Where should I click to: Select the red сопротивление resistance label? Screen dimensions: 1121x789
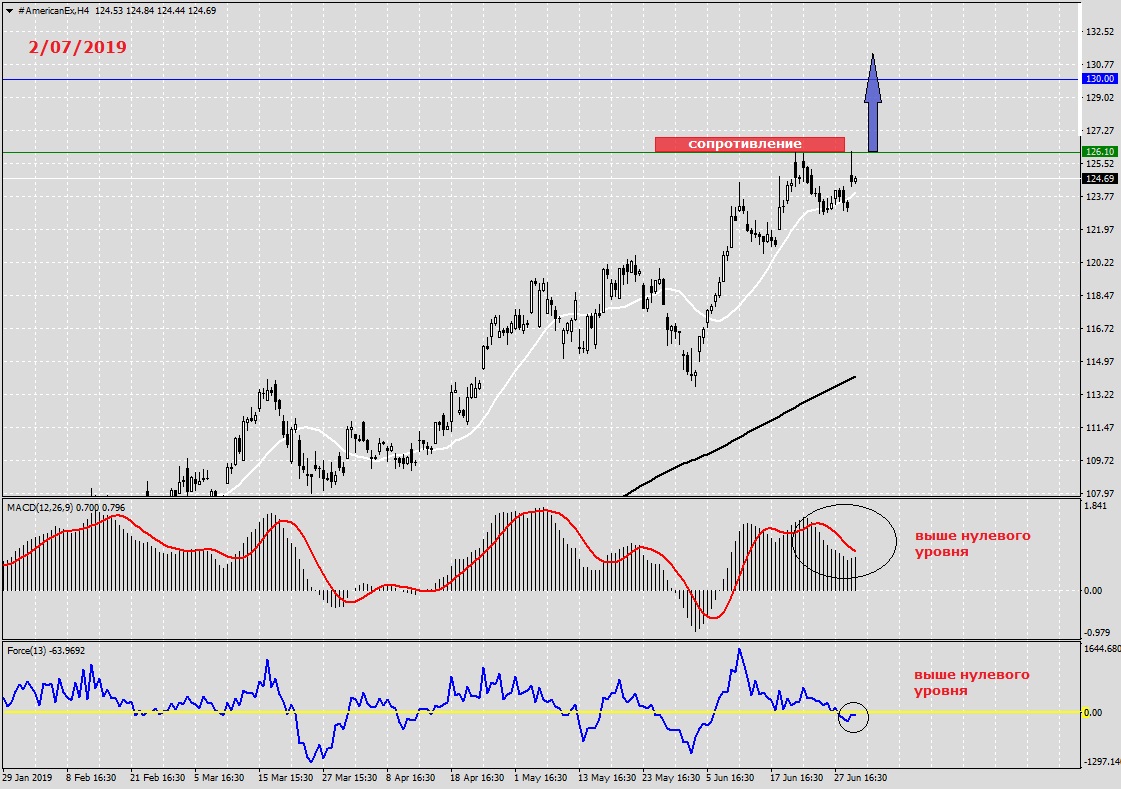click(x=749, y=144)
